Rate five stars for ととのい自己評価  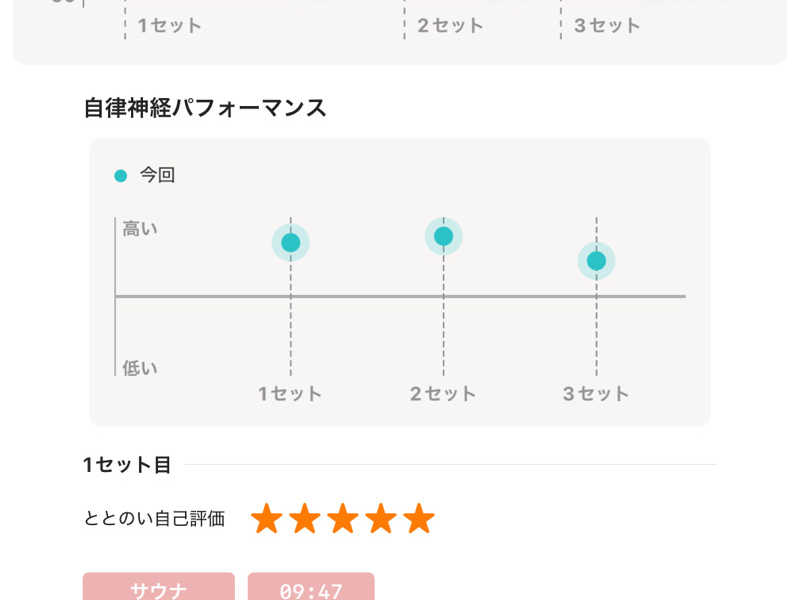click(x=418, y=518)
